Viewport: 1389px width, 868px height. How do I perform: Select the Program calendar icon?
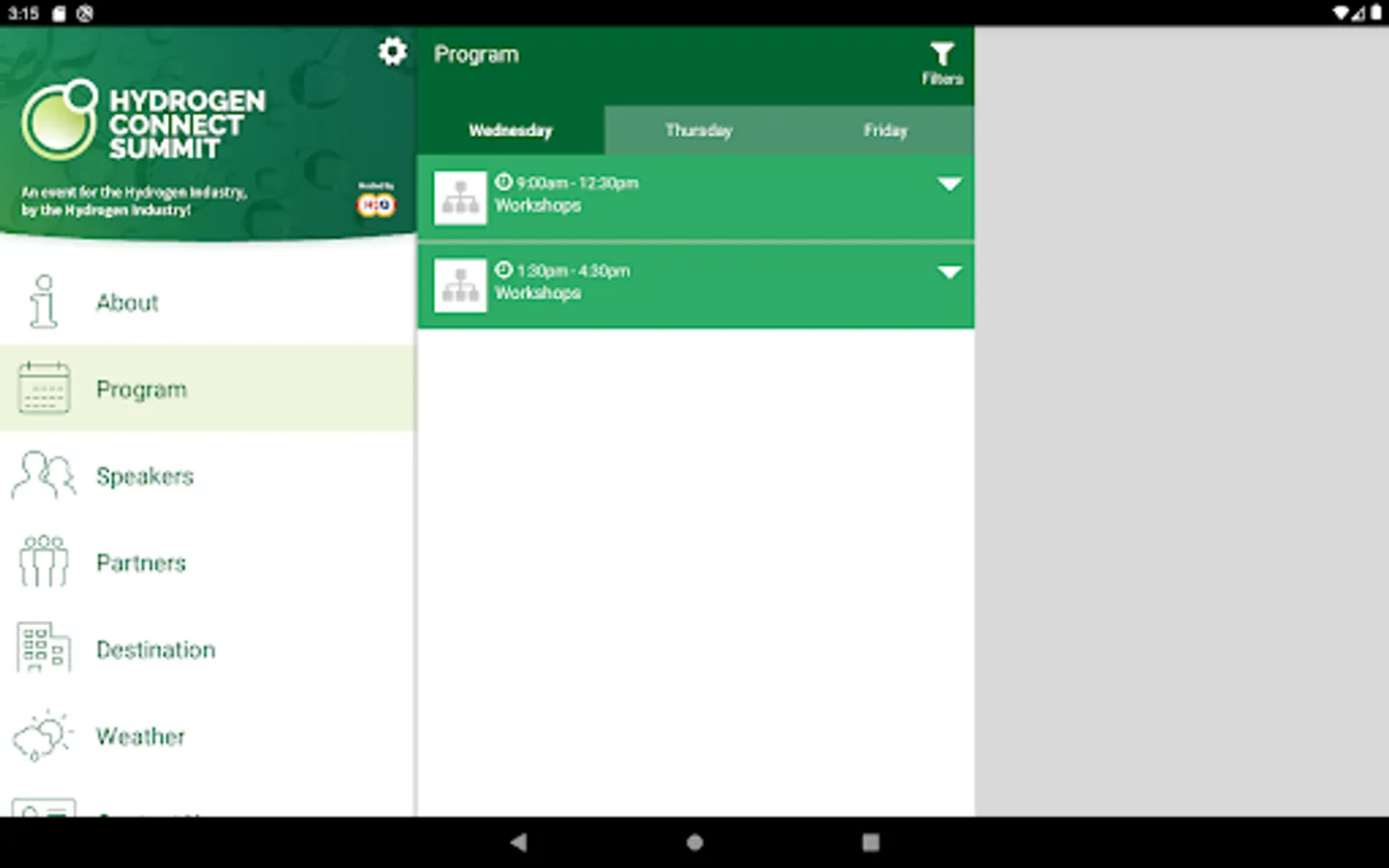(43, 389)
